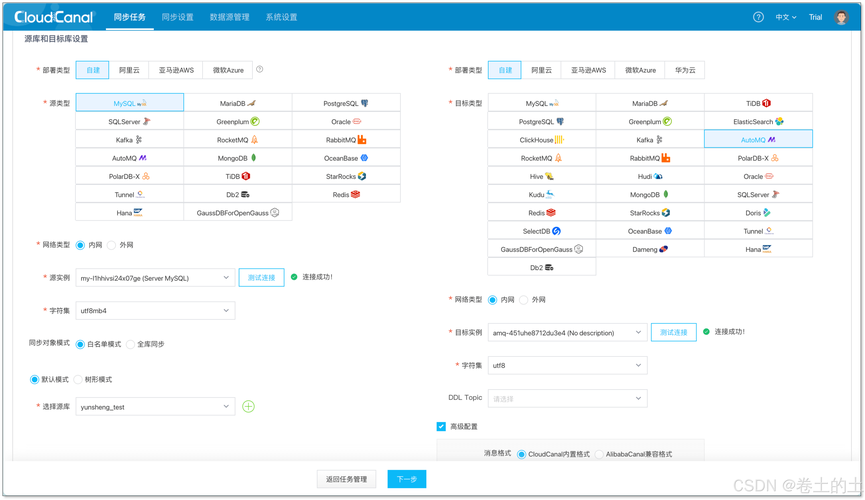The height and width of the screenshot is (500, 865).
Task: Select Hive target type
Action: pos(542,176)
